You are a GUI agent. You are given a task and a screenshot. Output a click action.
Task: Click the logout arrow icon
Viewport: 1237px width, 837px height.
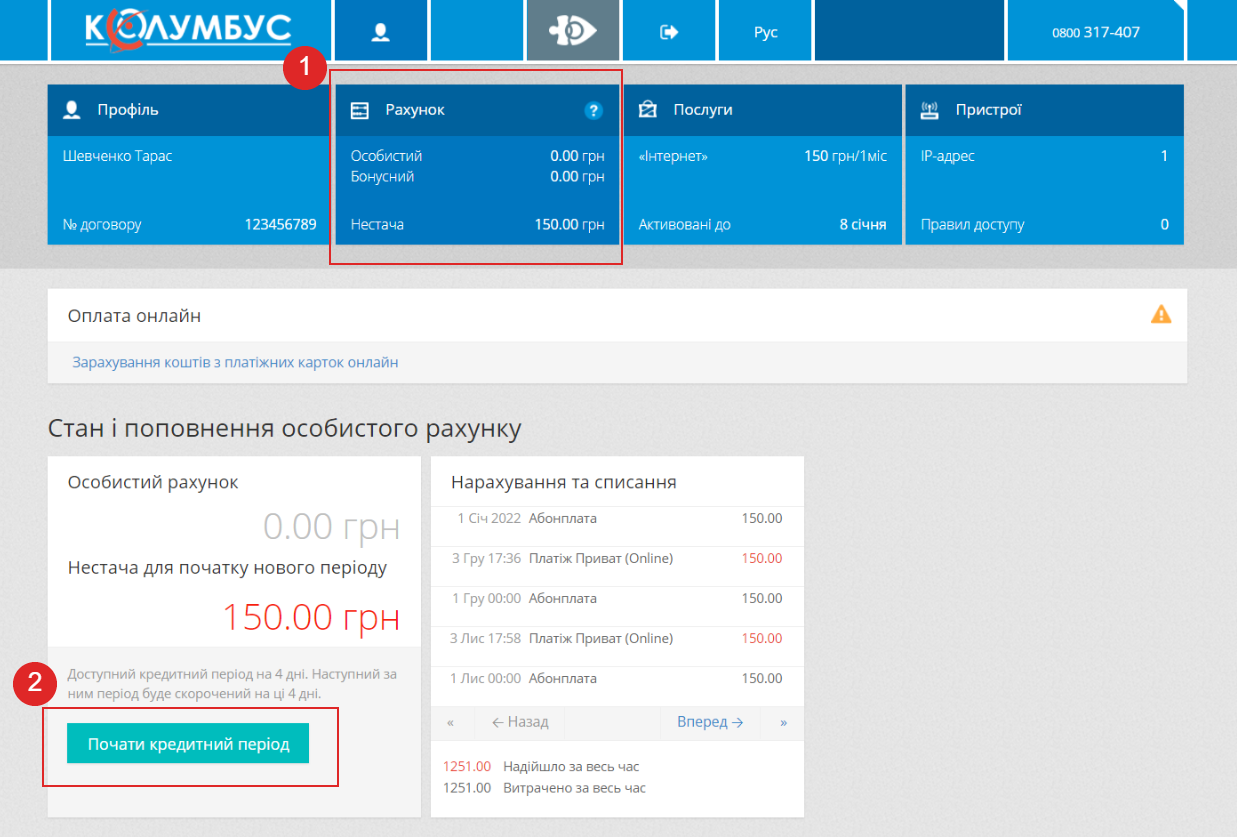click(669, 32)
